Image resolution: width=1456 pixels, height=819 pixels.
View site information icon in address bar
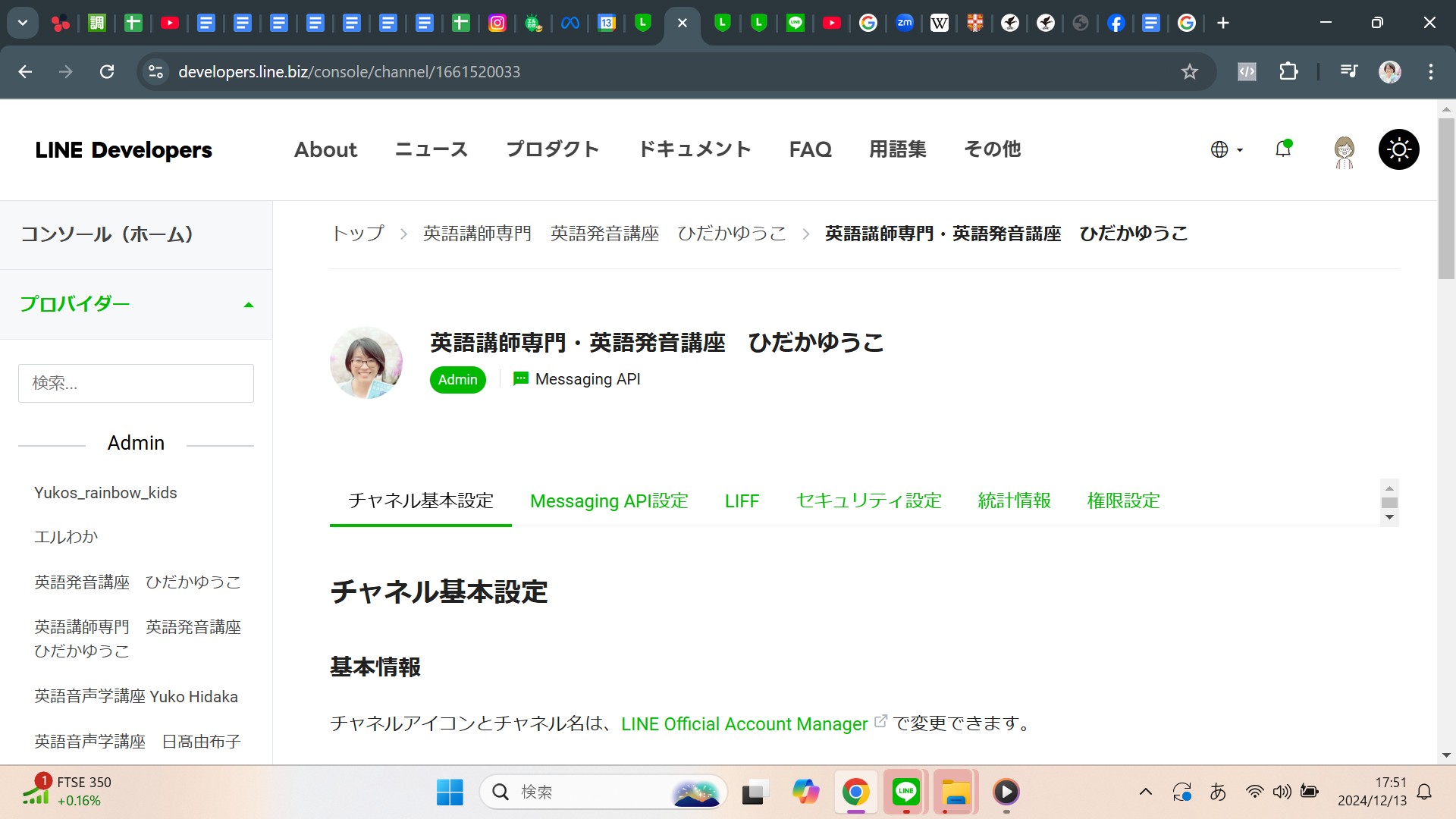point(155,71)
